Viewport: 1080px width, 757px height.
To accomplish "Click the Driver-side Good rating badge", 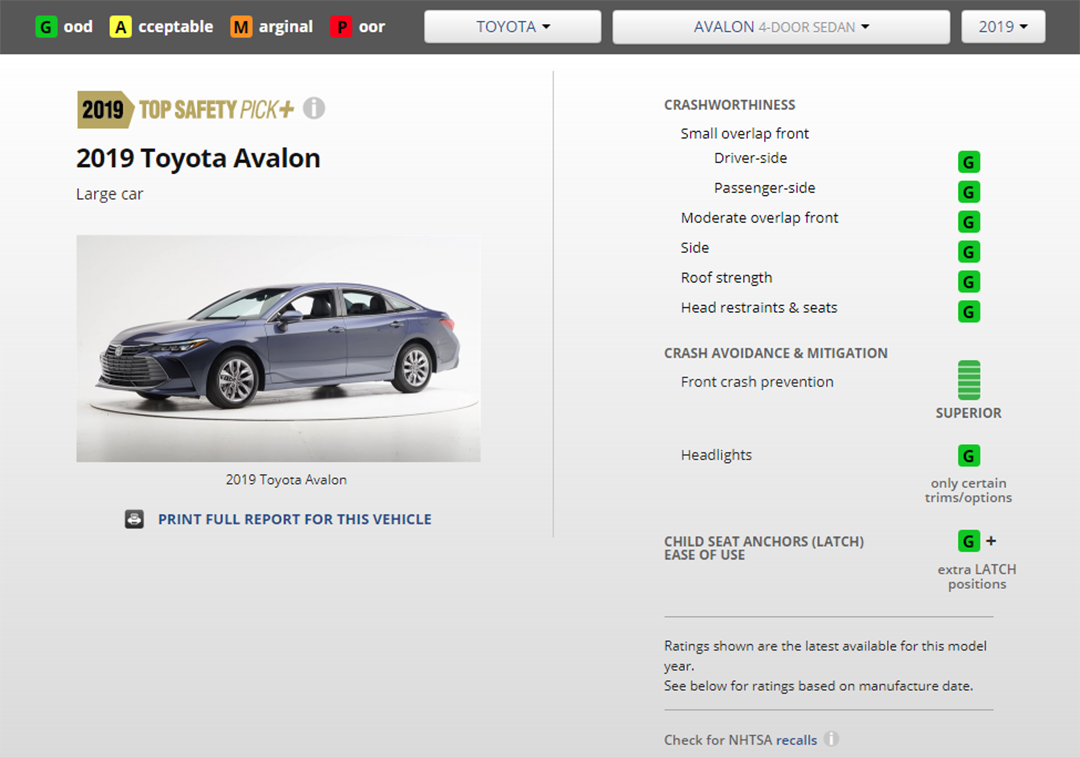I will (968, 162).
